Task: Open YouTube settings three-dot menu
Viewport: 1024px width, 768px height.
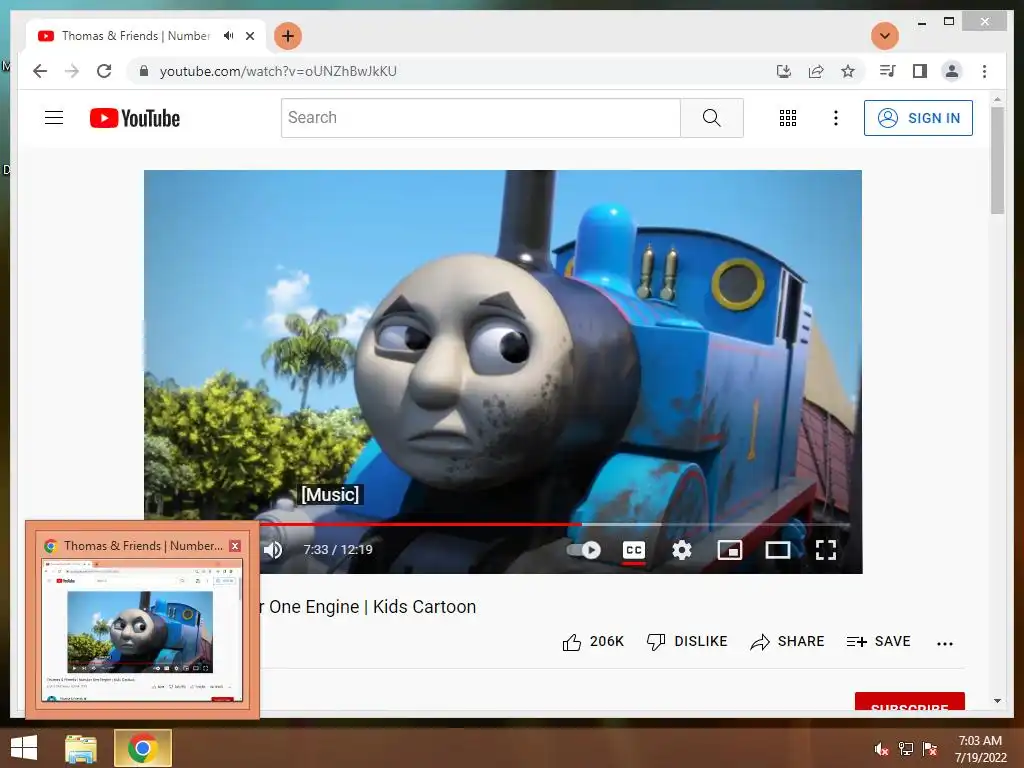Action: point(835,118)
